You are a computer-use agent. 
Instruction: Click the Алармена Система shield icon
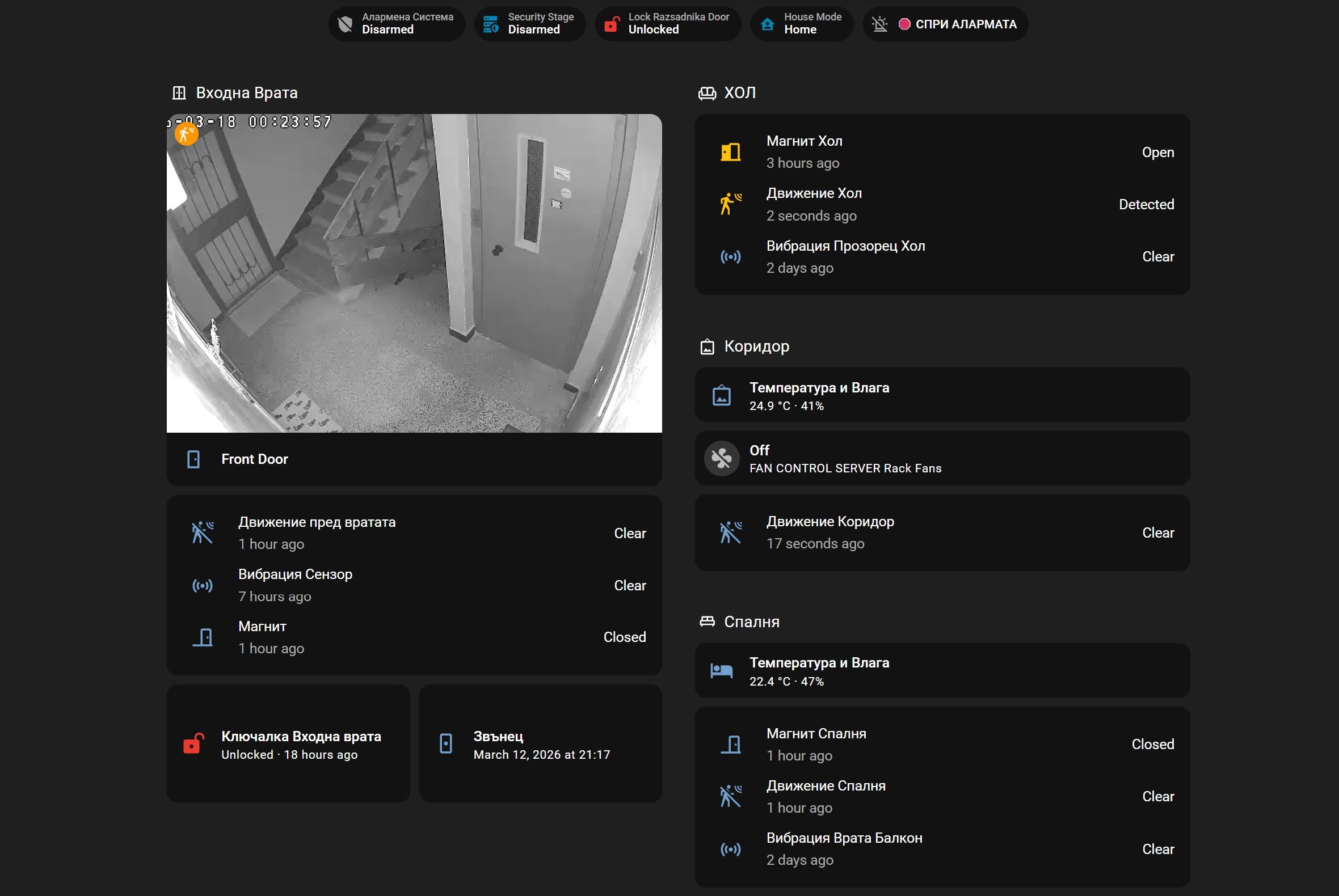[x=345, y=24]
